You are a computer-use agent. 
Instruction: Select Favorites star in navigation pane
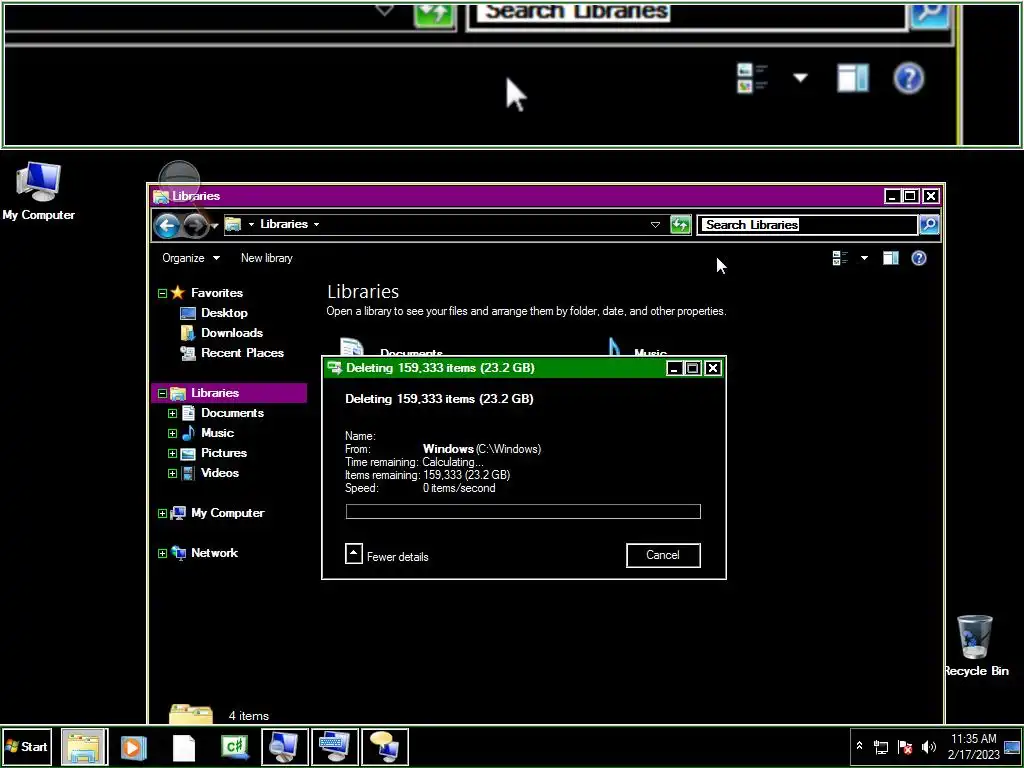coord(178,293)
